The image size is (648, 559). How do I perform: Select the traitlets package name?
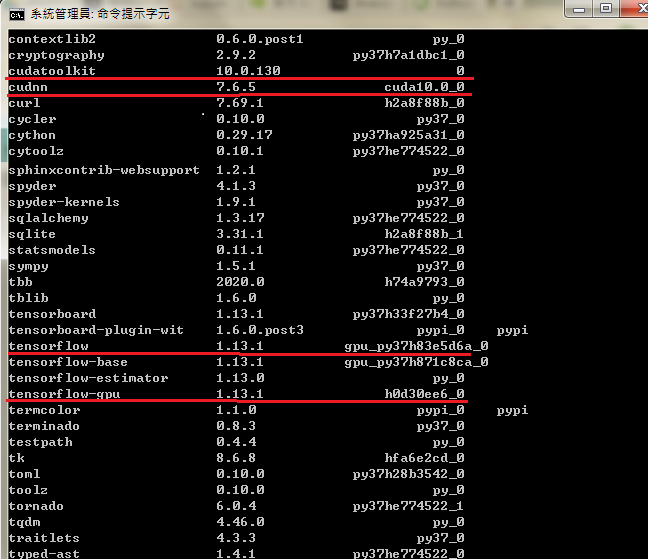(x=44, y=538)
